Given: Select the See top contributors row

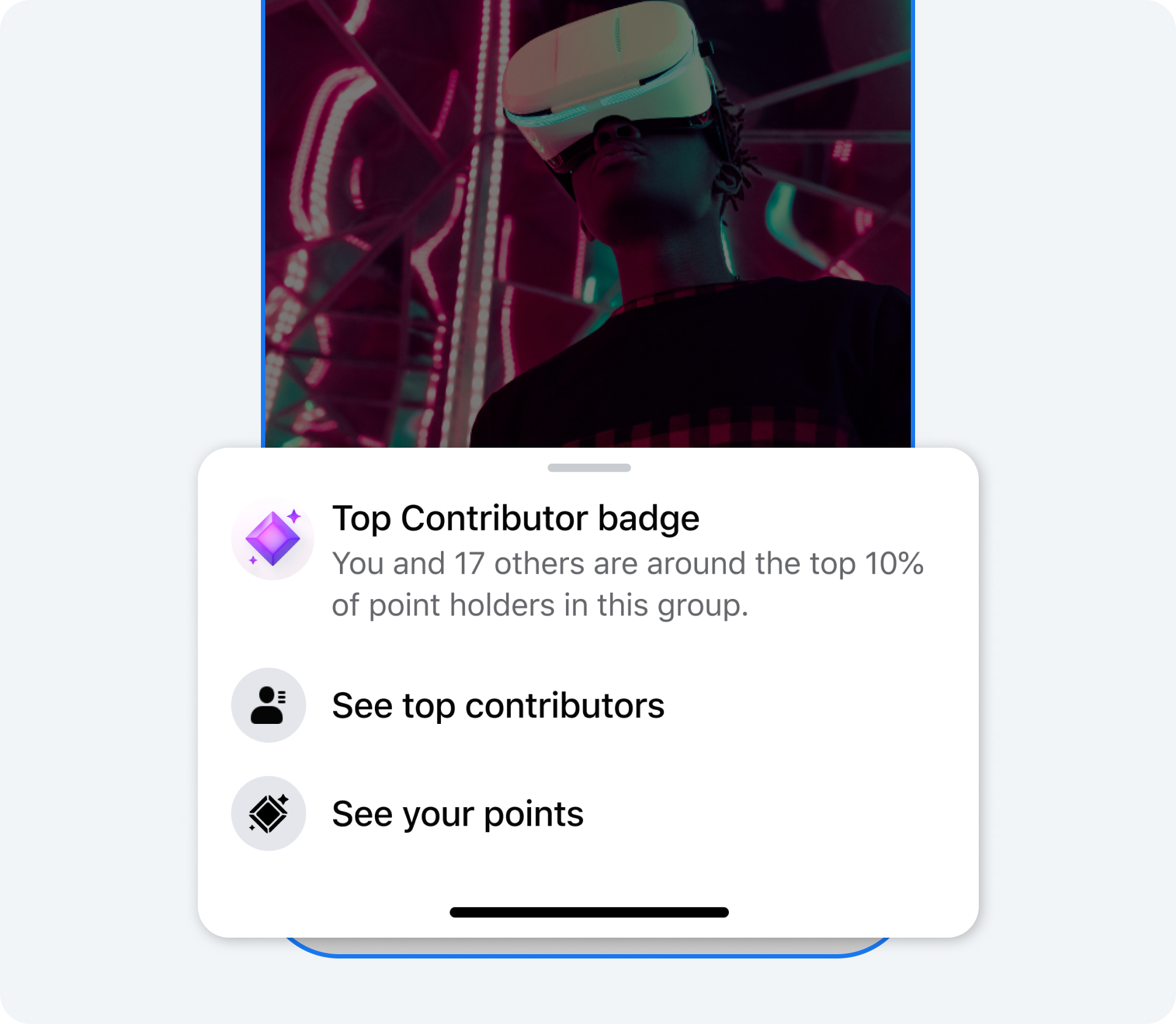Looking at the screenshot, I should coord(498,705).
